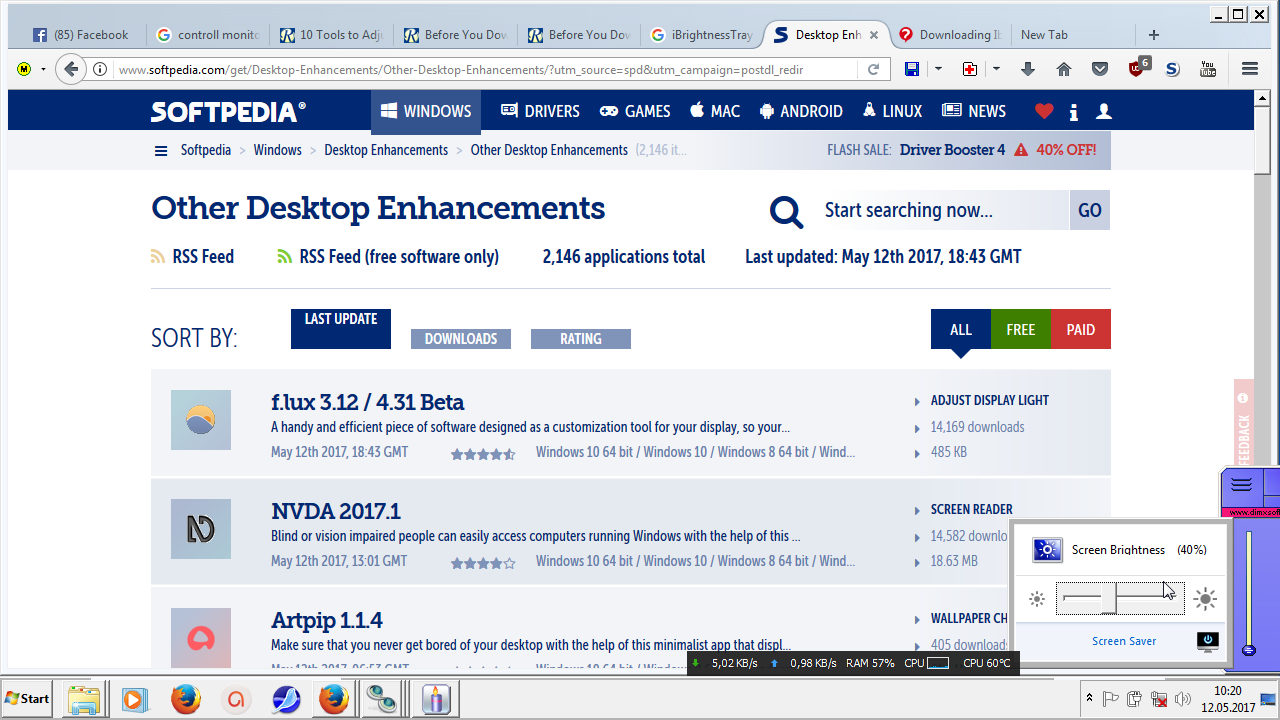Click the GO search button
Viewport: 1280px width, 720px height.
(1090, 210)
